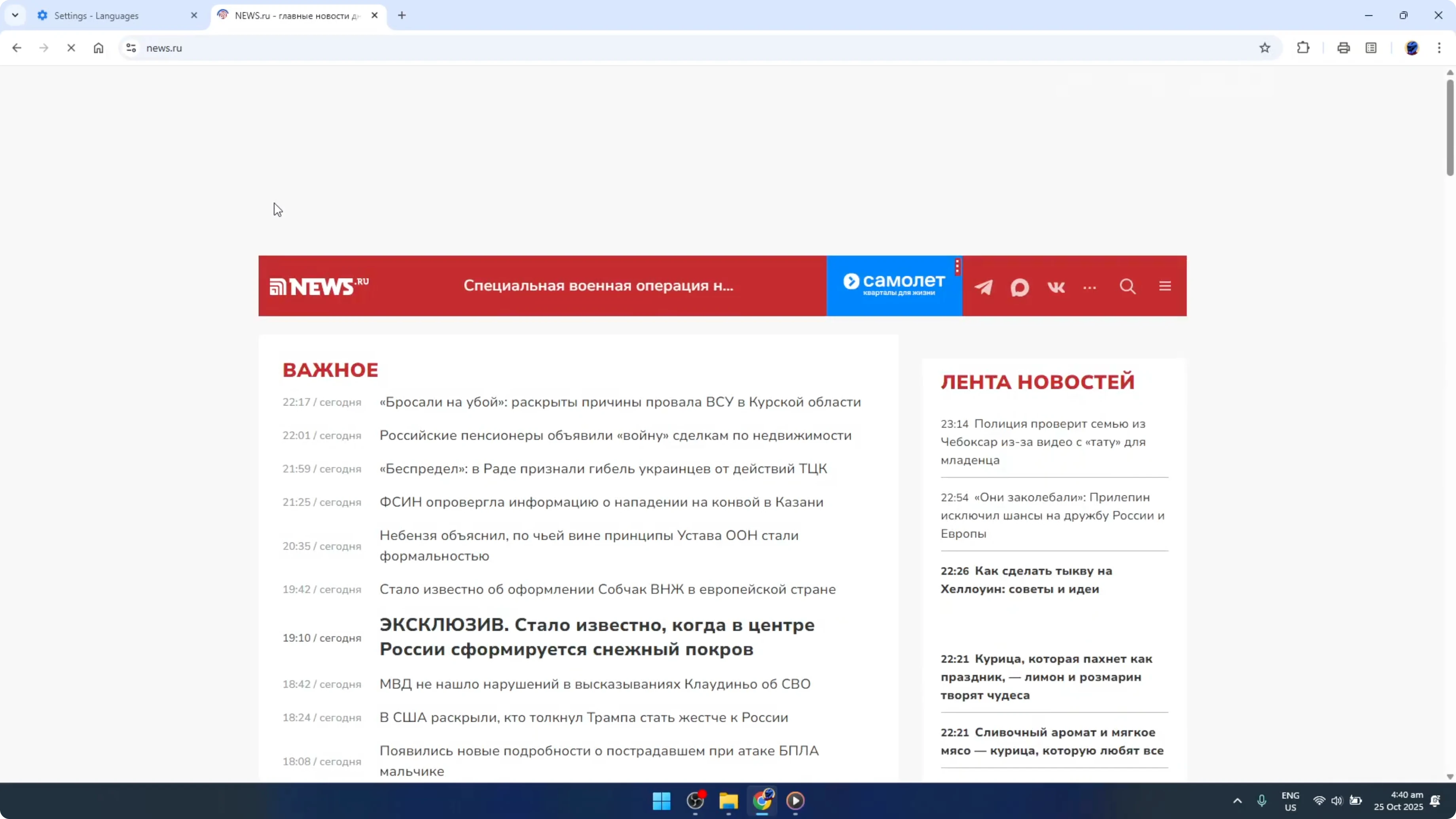Image resolution: width=1456 pixels, height=819 pixels.
Task: Open the Dzen icon in the site header
Action: point(1020,287)
